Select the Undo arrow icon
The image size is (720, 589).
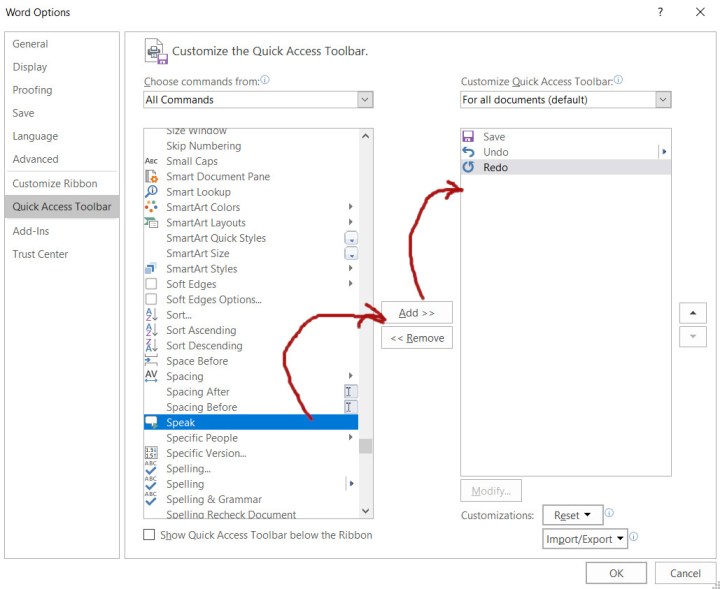click(x=468, y=152)
